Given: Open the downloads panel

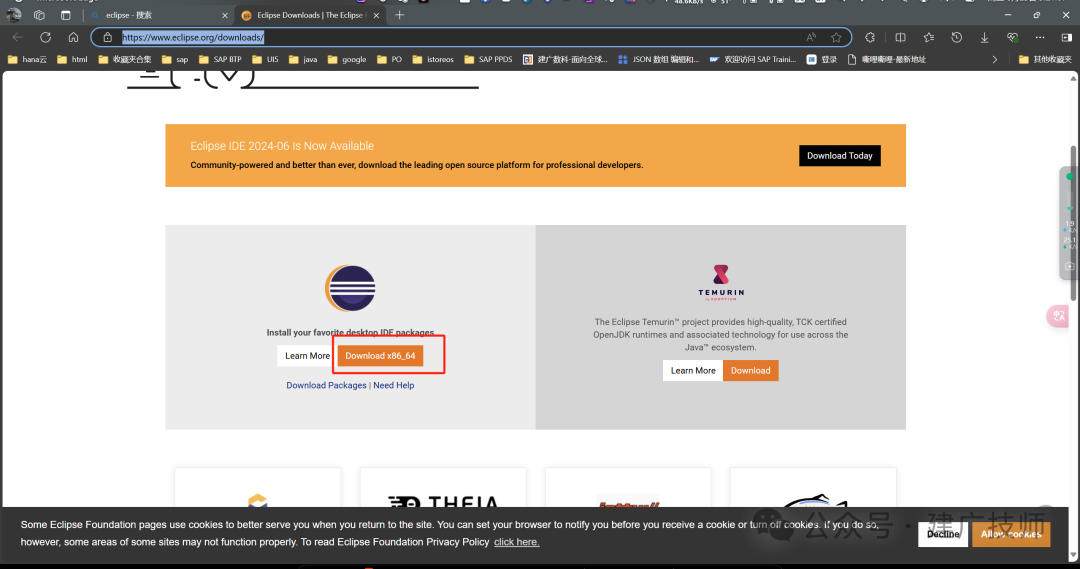Looking at the screenshot, I should click(984, 37).
